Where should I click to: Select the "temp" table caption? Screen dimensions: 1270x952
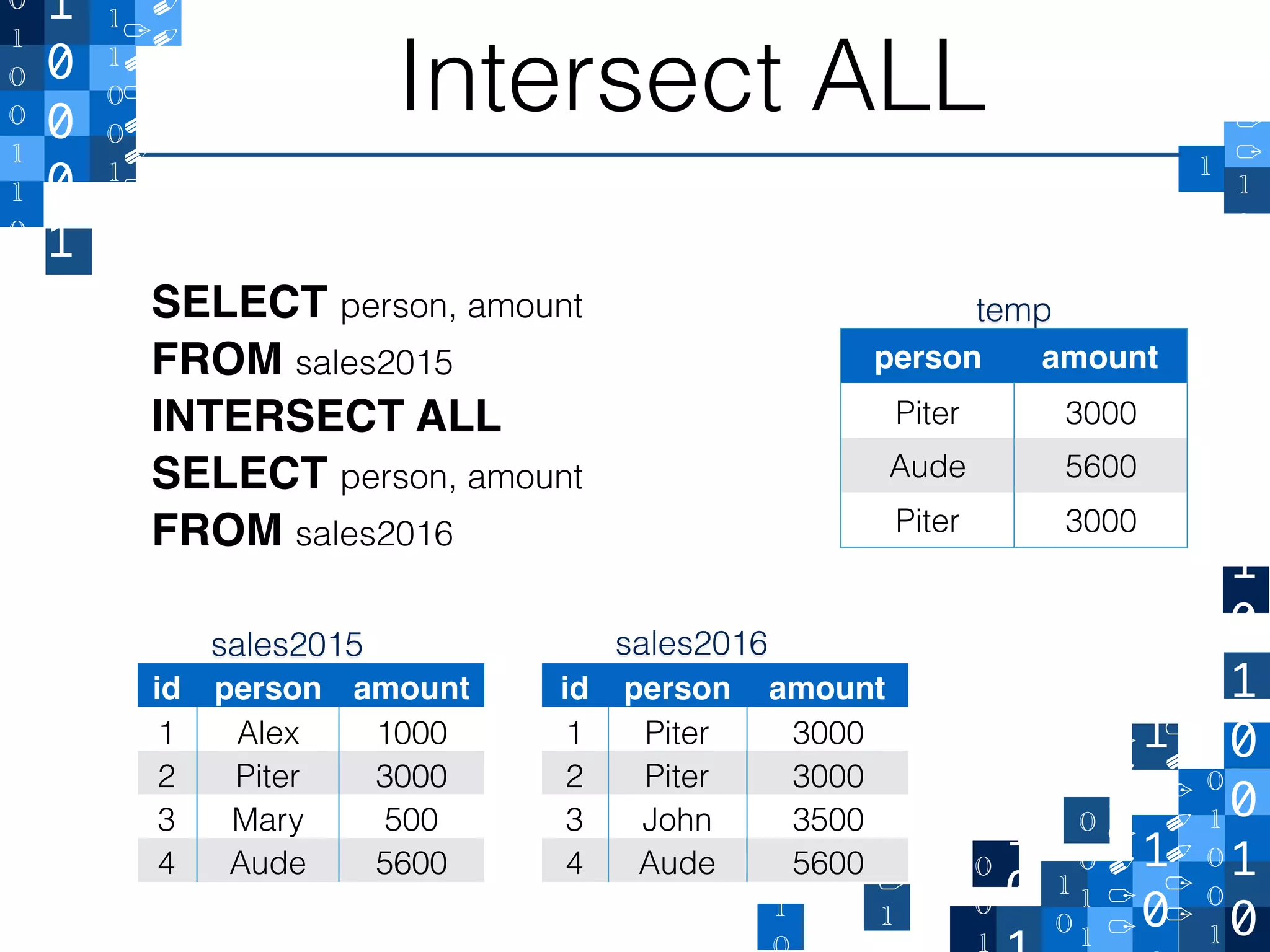point(1013,310)
